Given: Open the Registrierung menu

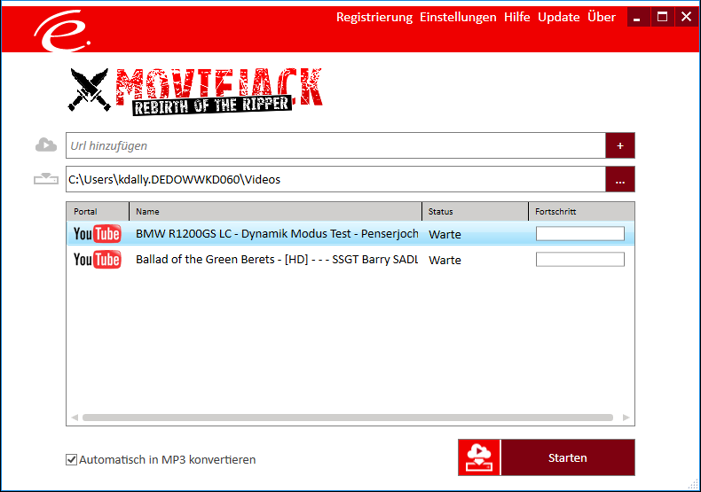Looking at the screenshot, I should (x=374, y=17).
